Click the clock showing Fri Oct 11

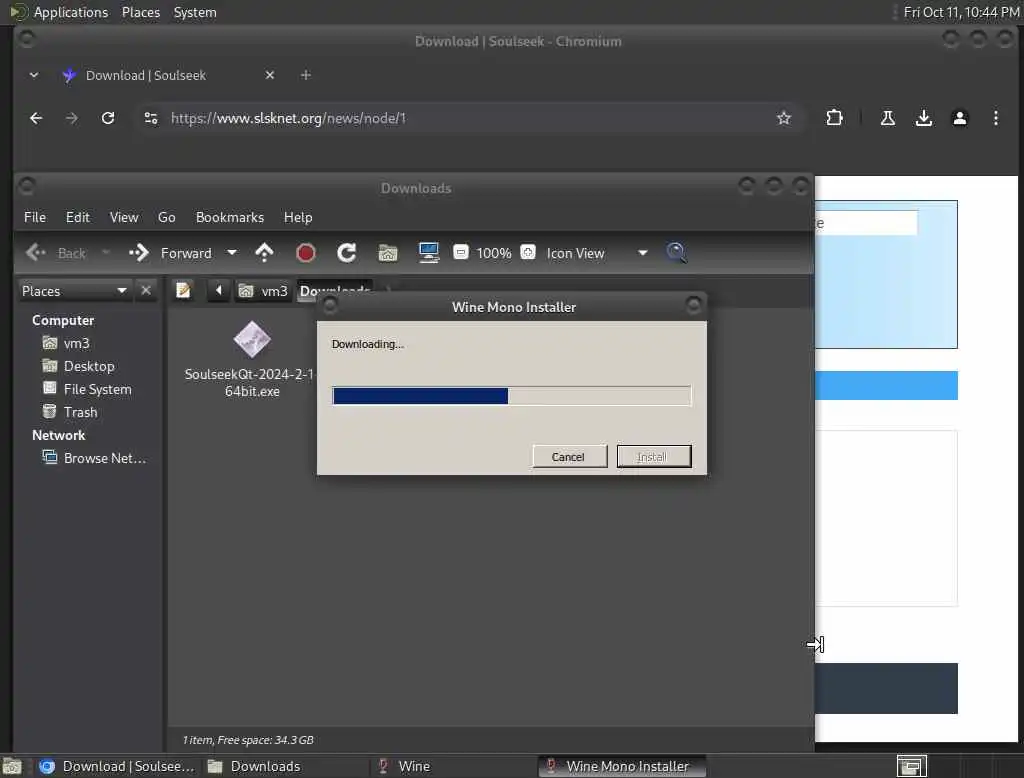(961, 12)
